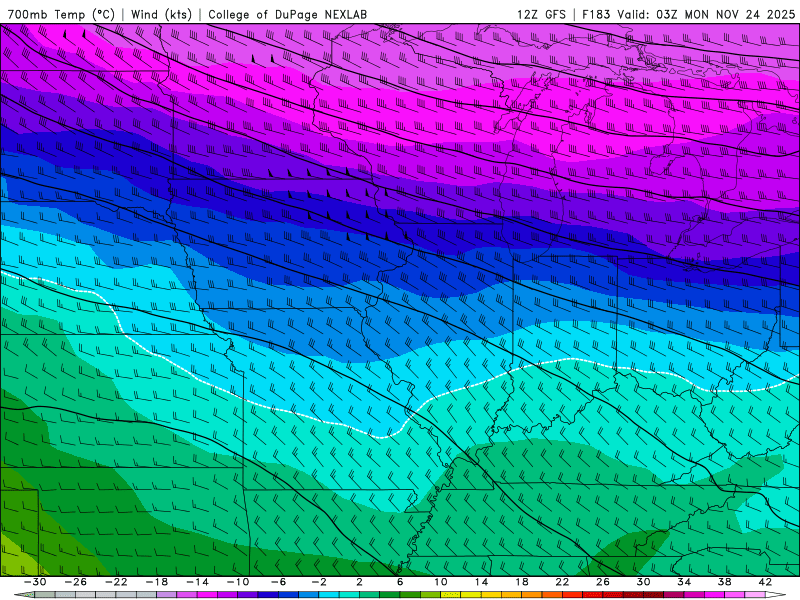Viewport: 800px width, 600px height.
Task: Pick the dark green colorbar swatch right of 6
Action: 410,595
